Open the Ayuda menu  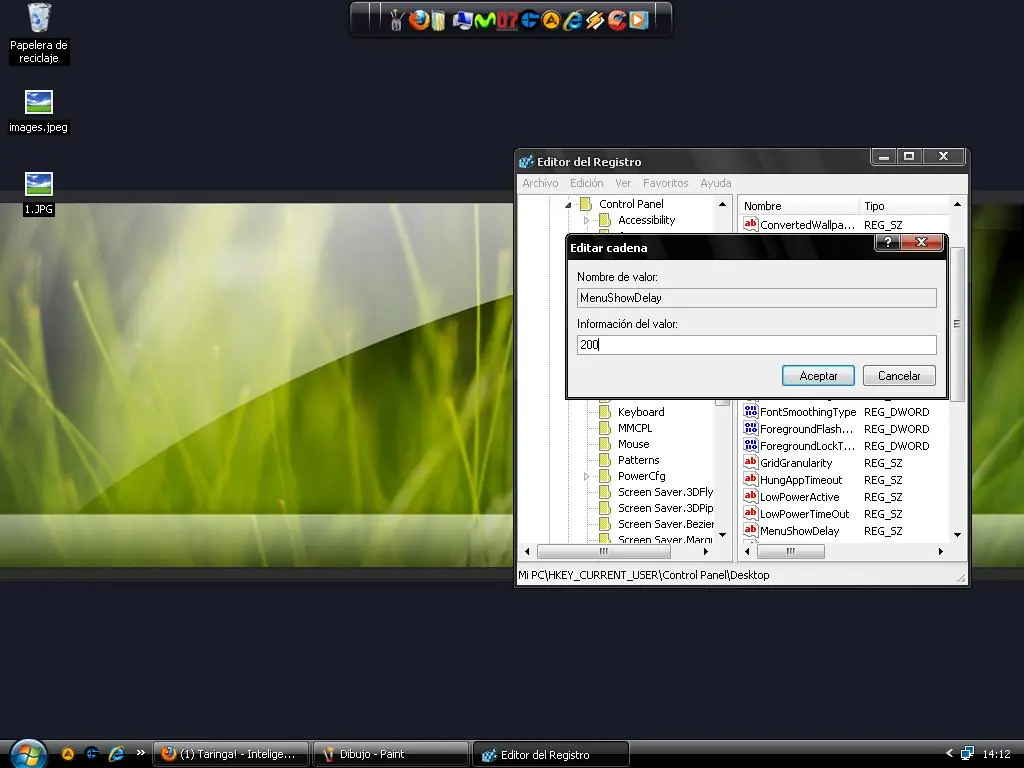(x=716, y=184)
